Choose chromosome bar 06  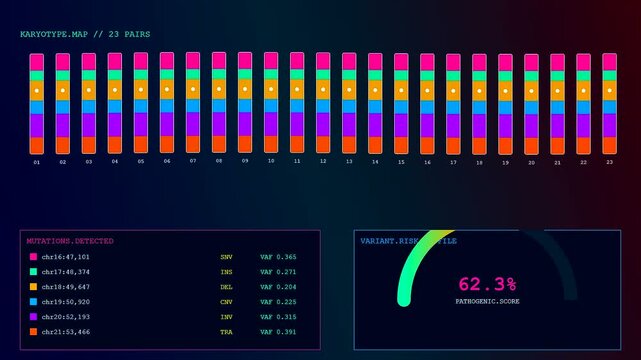(x=167, y=103)
